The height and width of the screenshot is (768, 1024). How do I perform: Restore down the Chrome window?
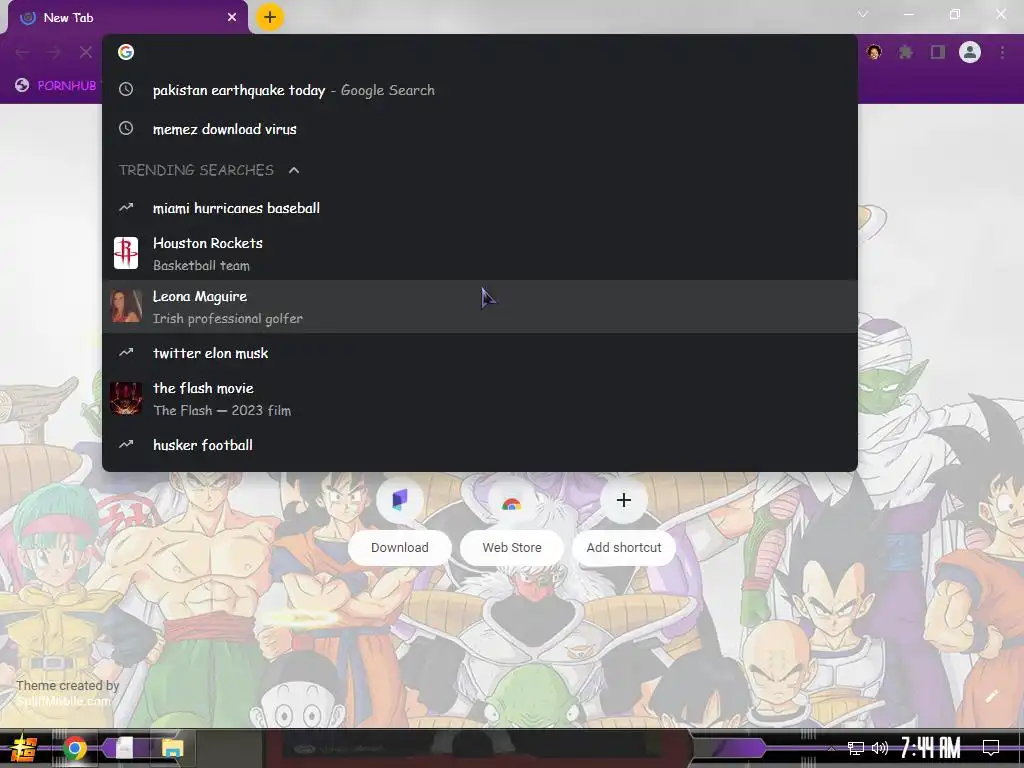(x=955, y=14)
